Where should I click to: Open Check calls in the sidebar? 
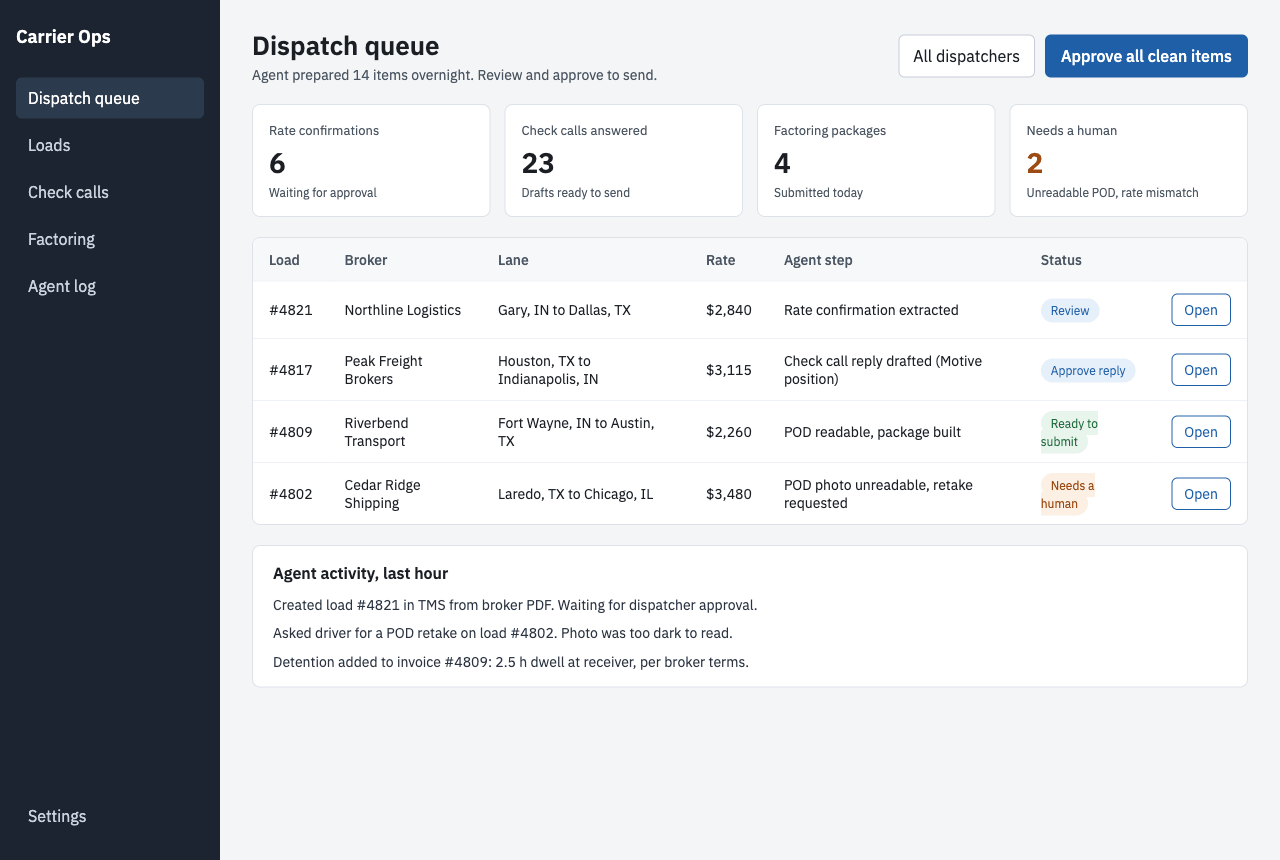(x=110, y=192)
